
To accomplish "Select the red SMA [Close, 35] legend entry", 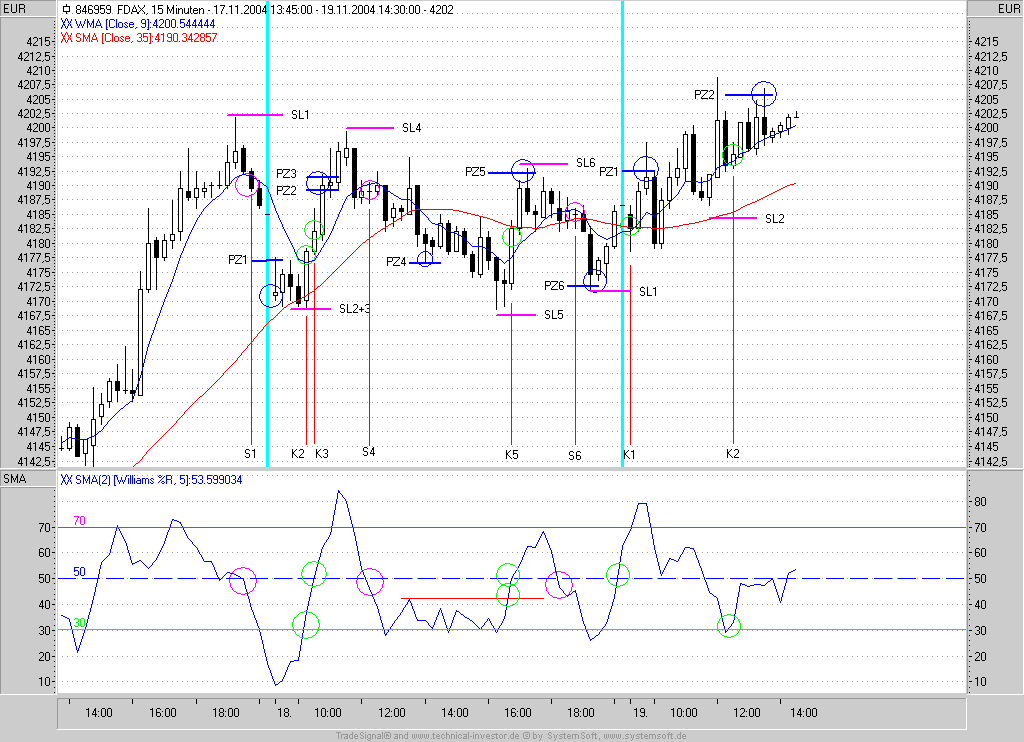I will (138, 38).
